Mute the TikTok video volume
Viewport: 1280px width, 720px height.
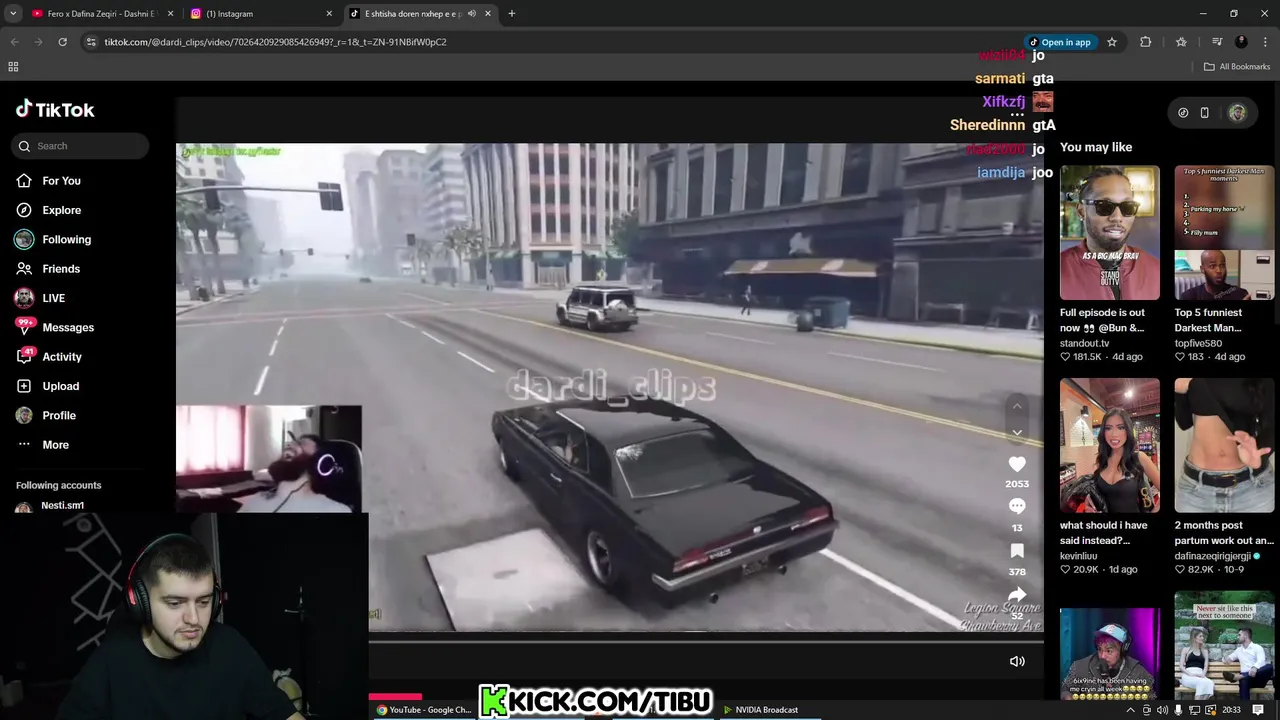(x=1017, y=661)
